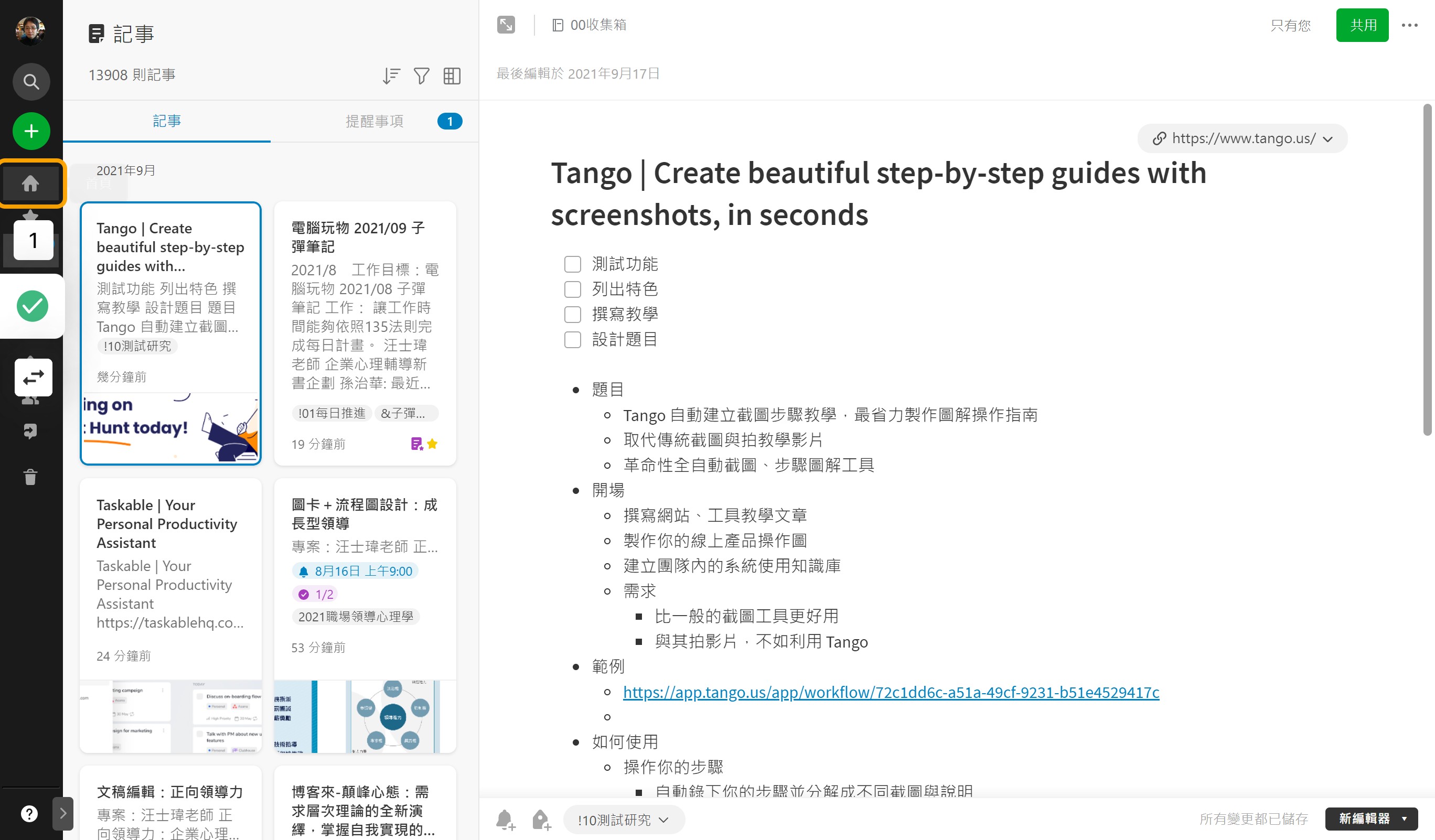Click the note title Tango | Create beautiful
This screenshot has height=840, width=1435.
click(x=878, y=193)
